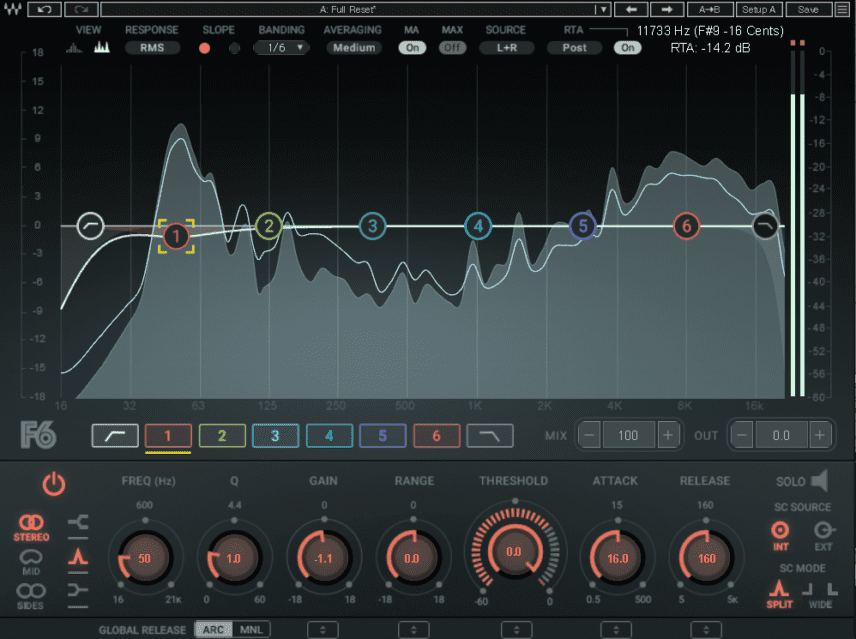Increase the Mix value with plus
Viewport: 856px width, 639px height.
(668, 435)
